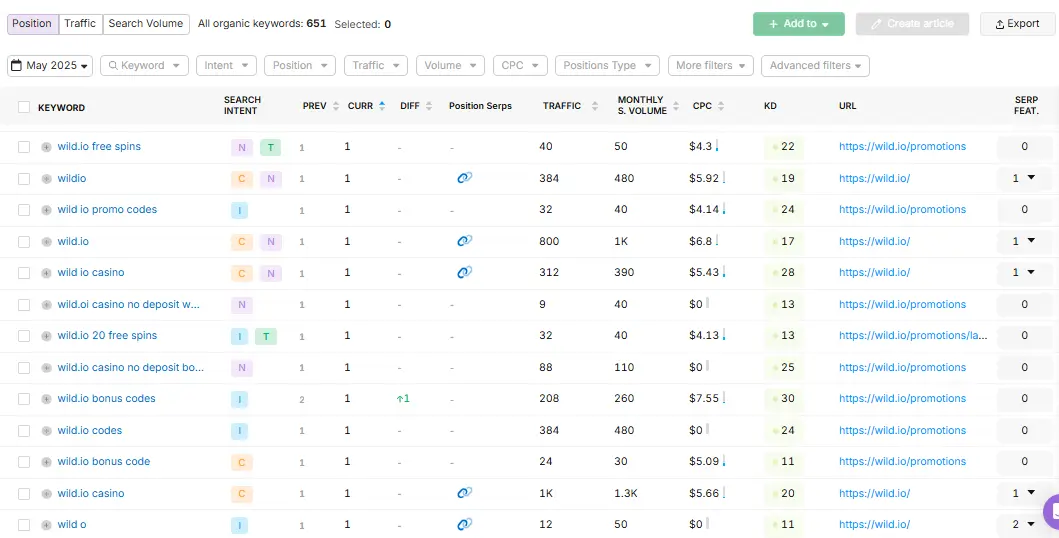Switch to the Position tab
The height and width of the screenshot is (538, 1059).
pos(32,24)
